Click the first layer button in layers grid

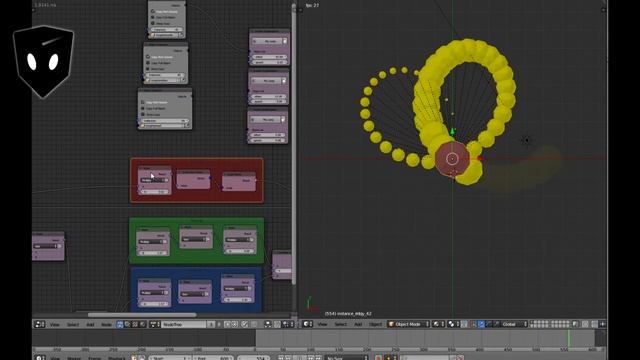[x=532, y=322]
